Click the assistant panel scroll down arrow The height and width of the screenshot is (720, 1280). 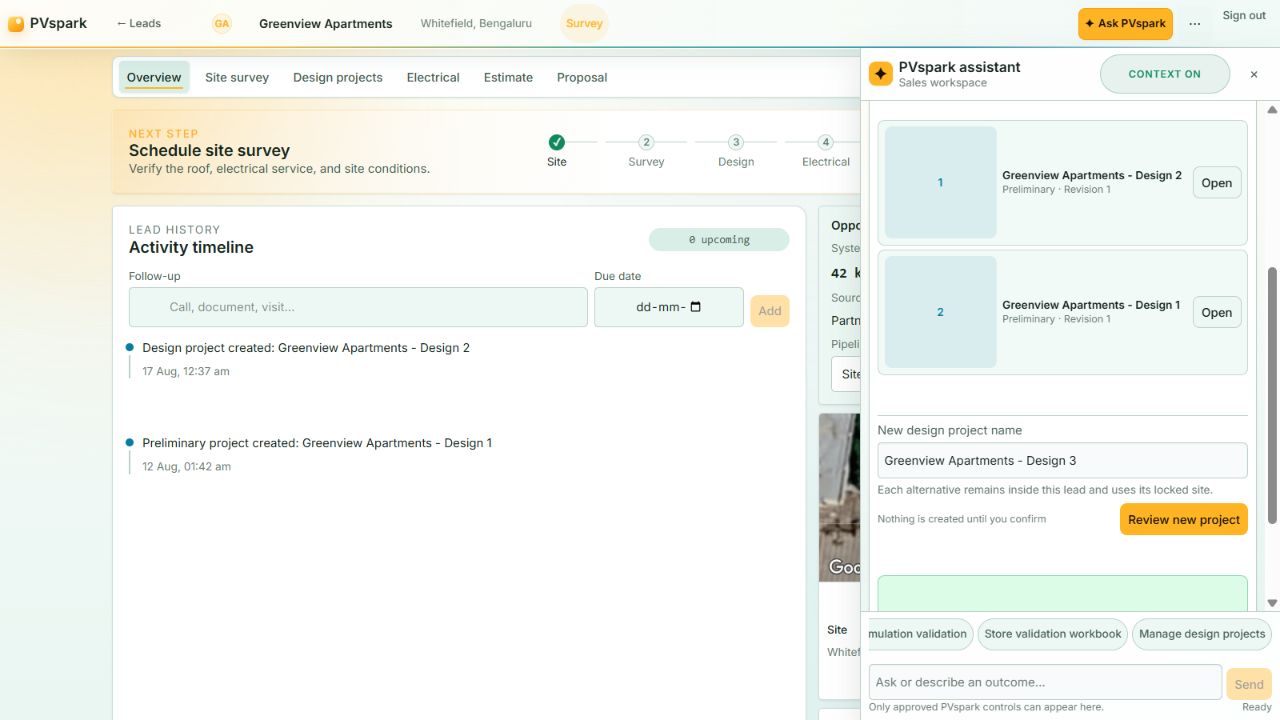point(1272,603)
